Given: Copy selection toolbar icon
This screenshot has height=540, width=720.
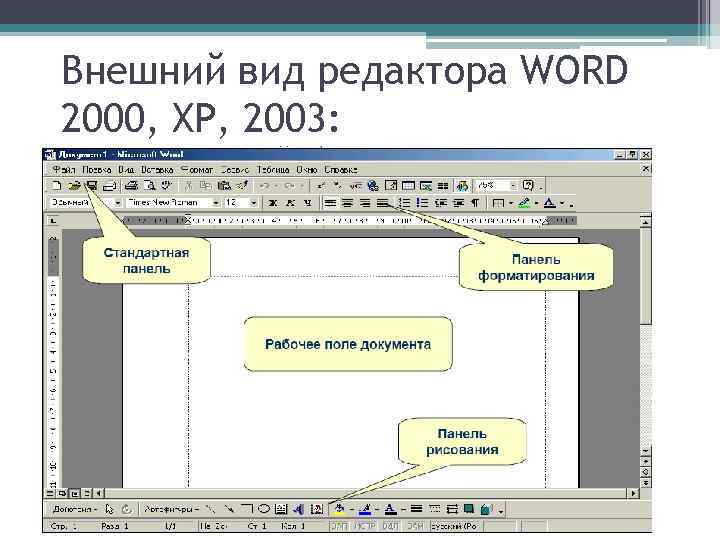Looking at the screenshot, I should click(x=206, y=186).
